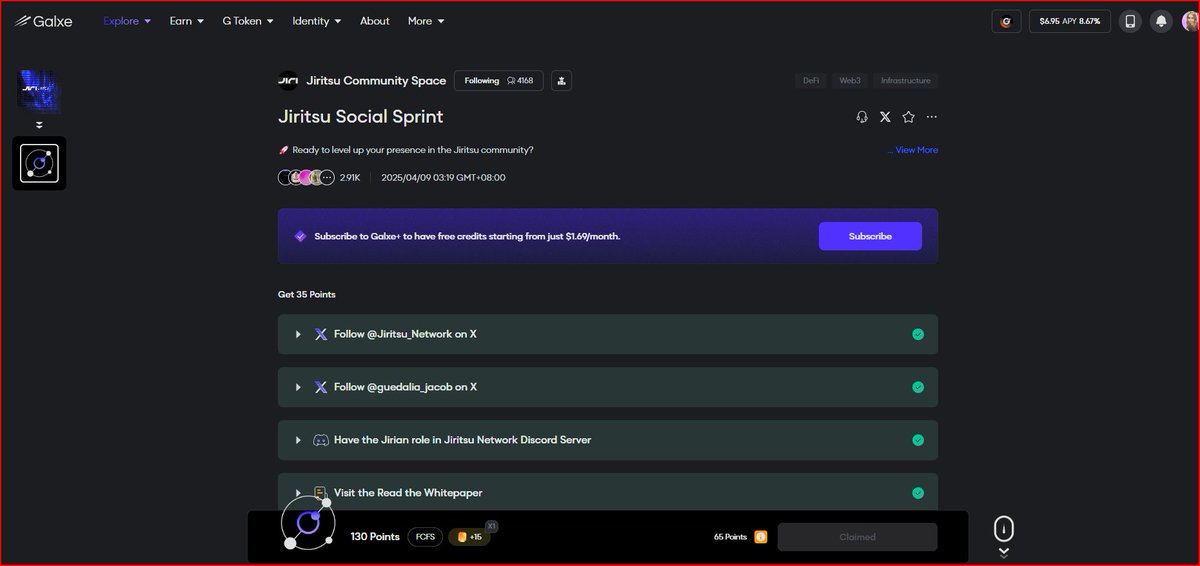Click the Galxe logo
The height and width of the screenshot is (566, 1200).
point(44,21)
